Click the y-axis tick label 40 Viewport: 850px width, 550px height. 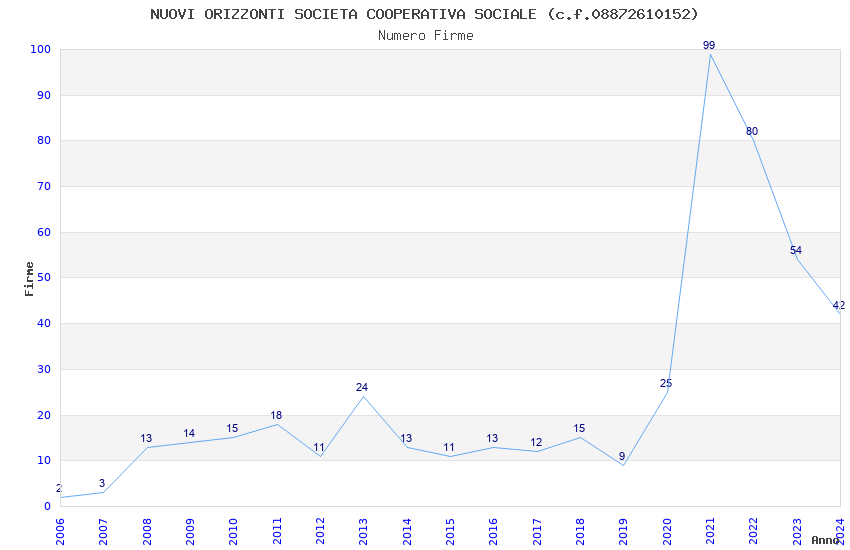coord(44,323)
